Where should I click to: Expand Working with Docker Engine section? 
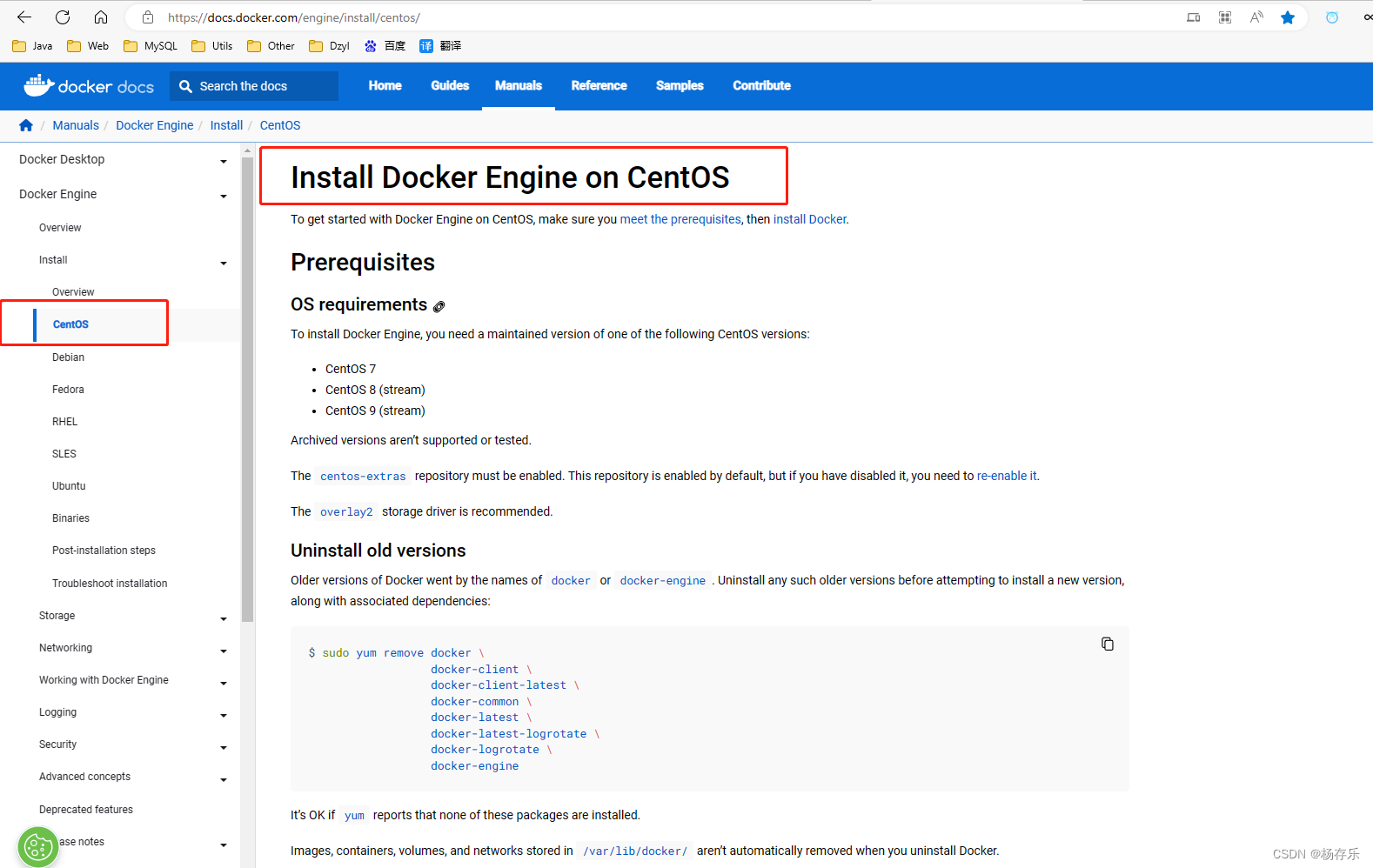click(x=224, y=683)
